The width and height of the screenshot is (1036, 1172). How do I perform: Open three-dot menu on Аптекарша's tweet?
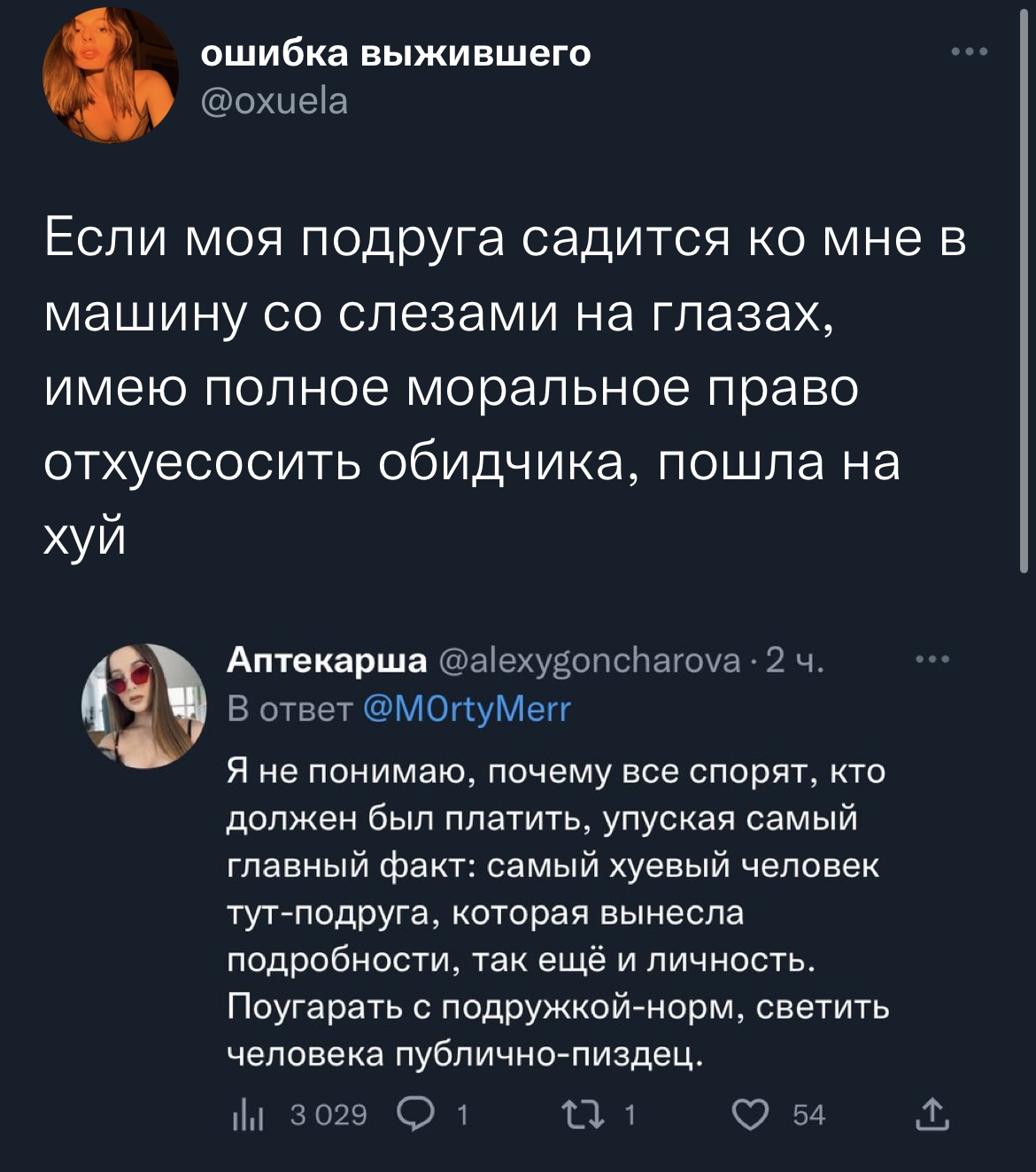[x=932, y=660]
